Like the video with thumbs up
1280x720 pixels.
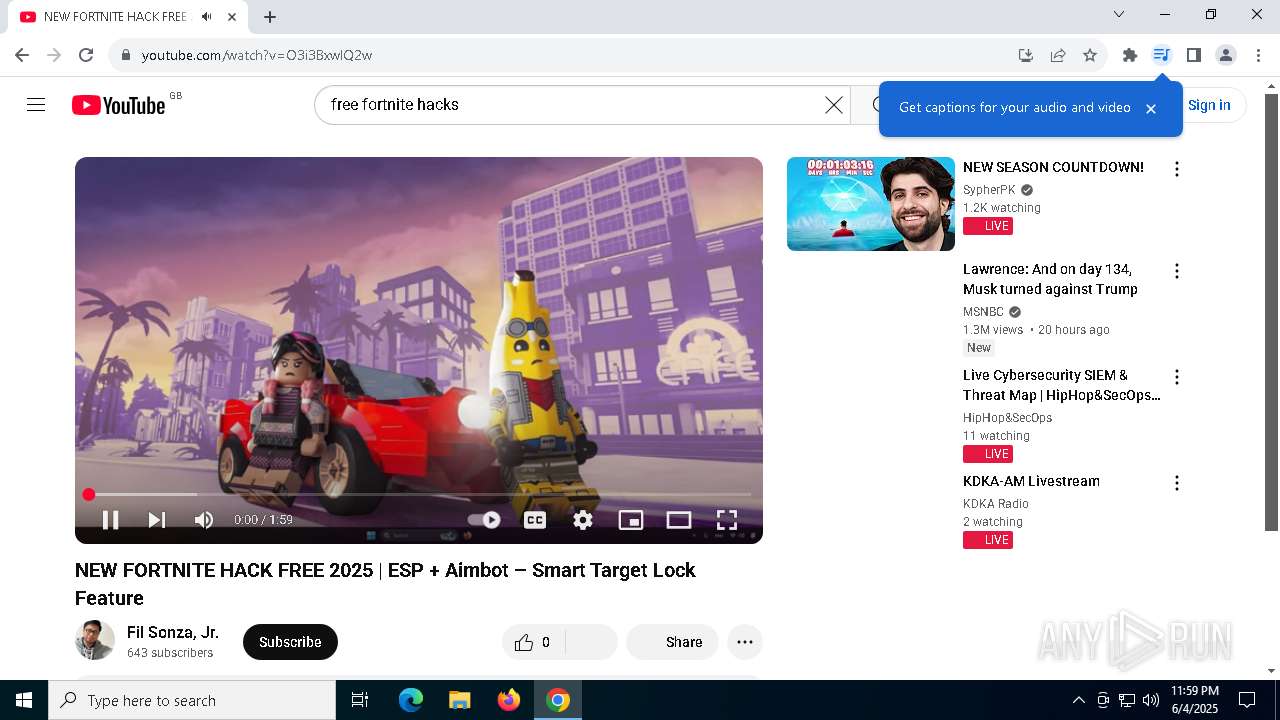click(x=533, y=642)
